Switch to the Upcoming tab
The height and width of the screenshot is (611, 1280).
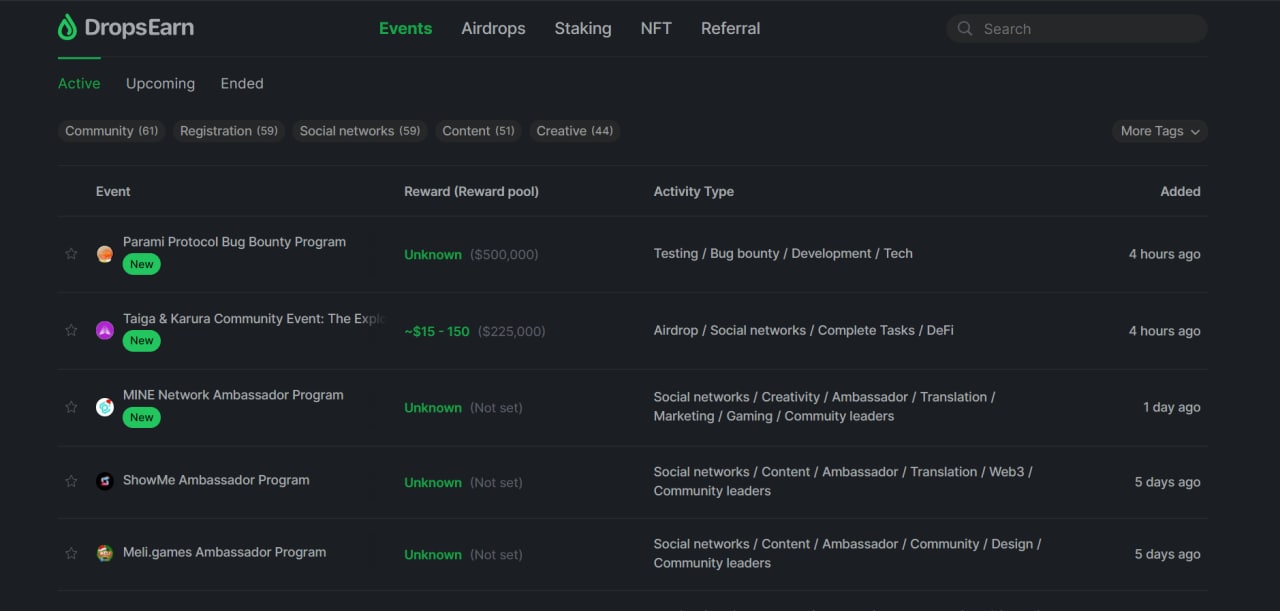pos(160,84)
